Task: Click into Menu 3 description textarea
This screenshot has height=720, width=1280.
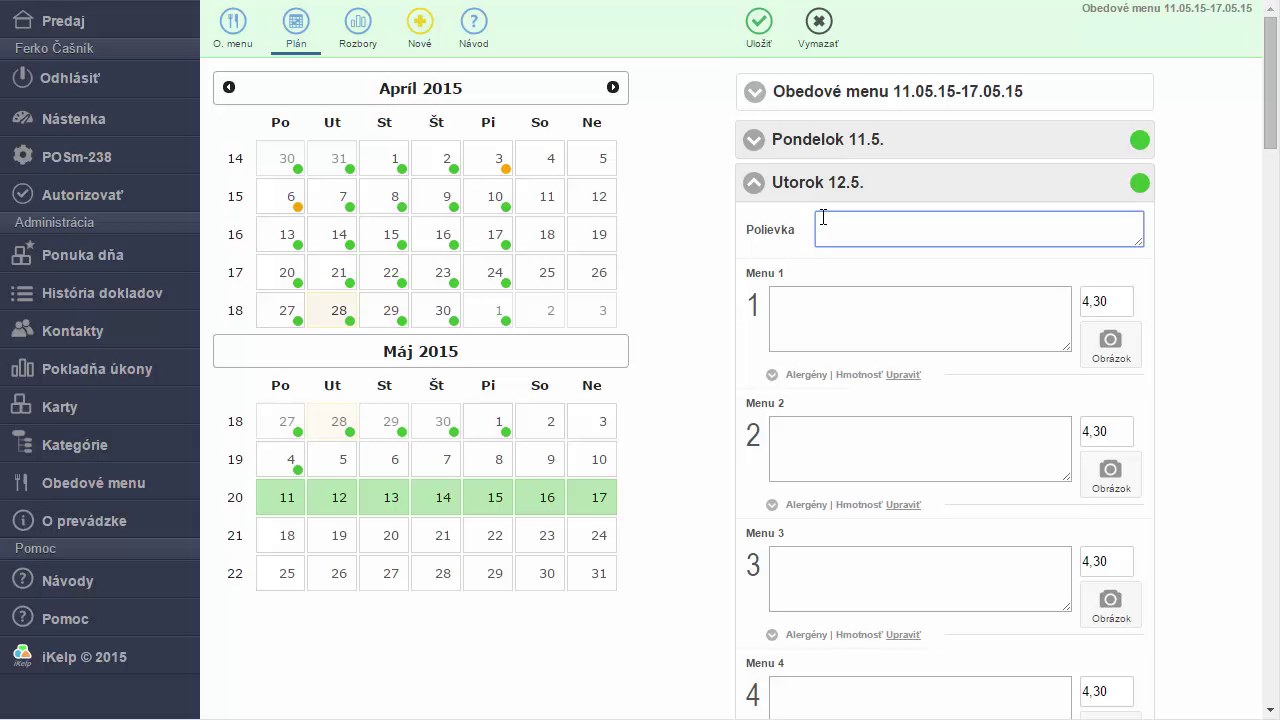Action: click(x=920, y=579)
